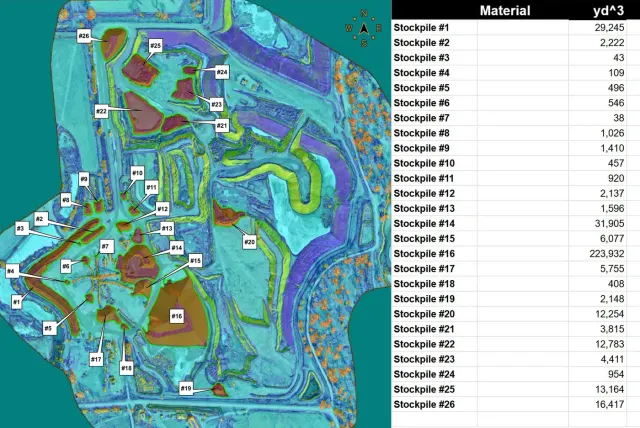
Task: Click the 223,932 volume value
Action: pyautogui.click(x=607, y=254)
